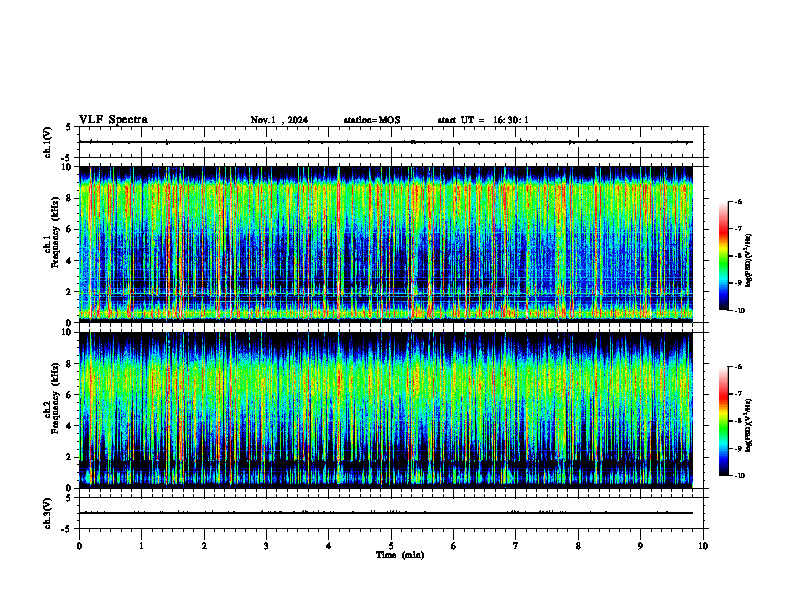The image size is (792, 612).
Task: Click the "10" tick on ch.1 frequency axis
Action: point(66,167)
